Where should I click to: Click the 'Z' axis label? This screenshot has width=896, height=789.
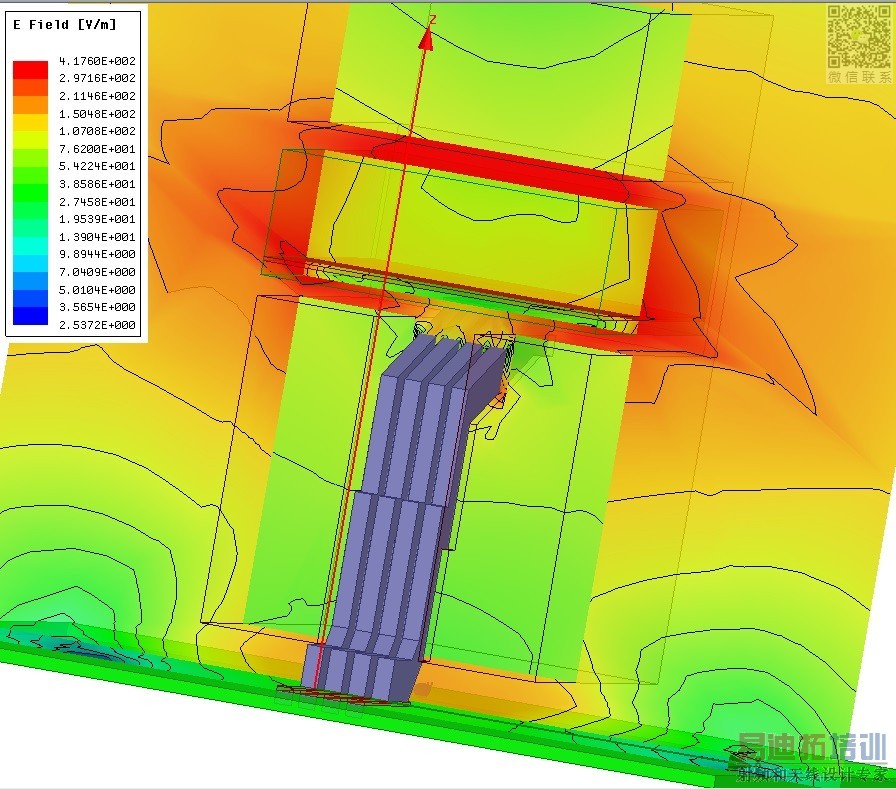click(433, 19)
